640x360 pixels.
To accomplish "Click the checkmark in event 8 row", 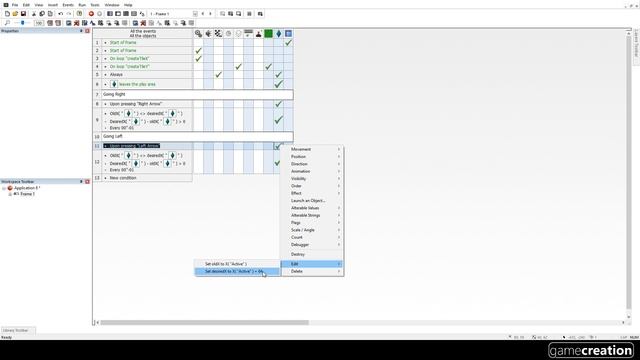I will coord(278,104).
